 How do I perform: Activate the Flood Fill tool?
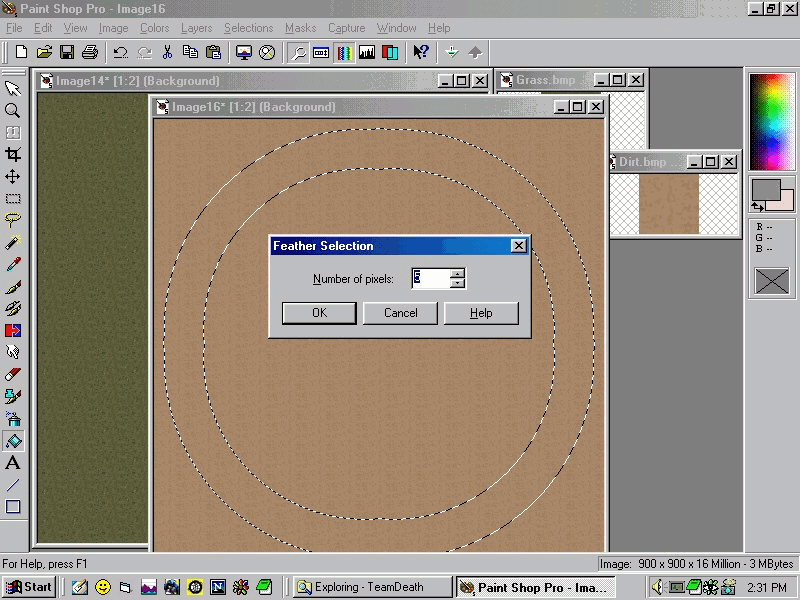[x=13, y=441]
